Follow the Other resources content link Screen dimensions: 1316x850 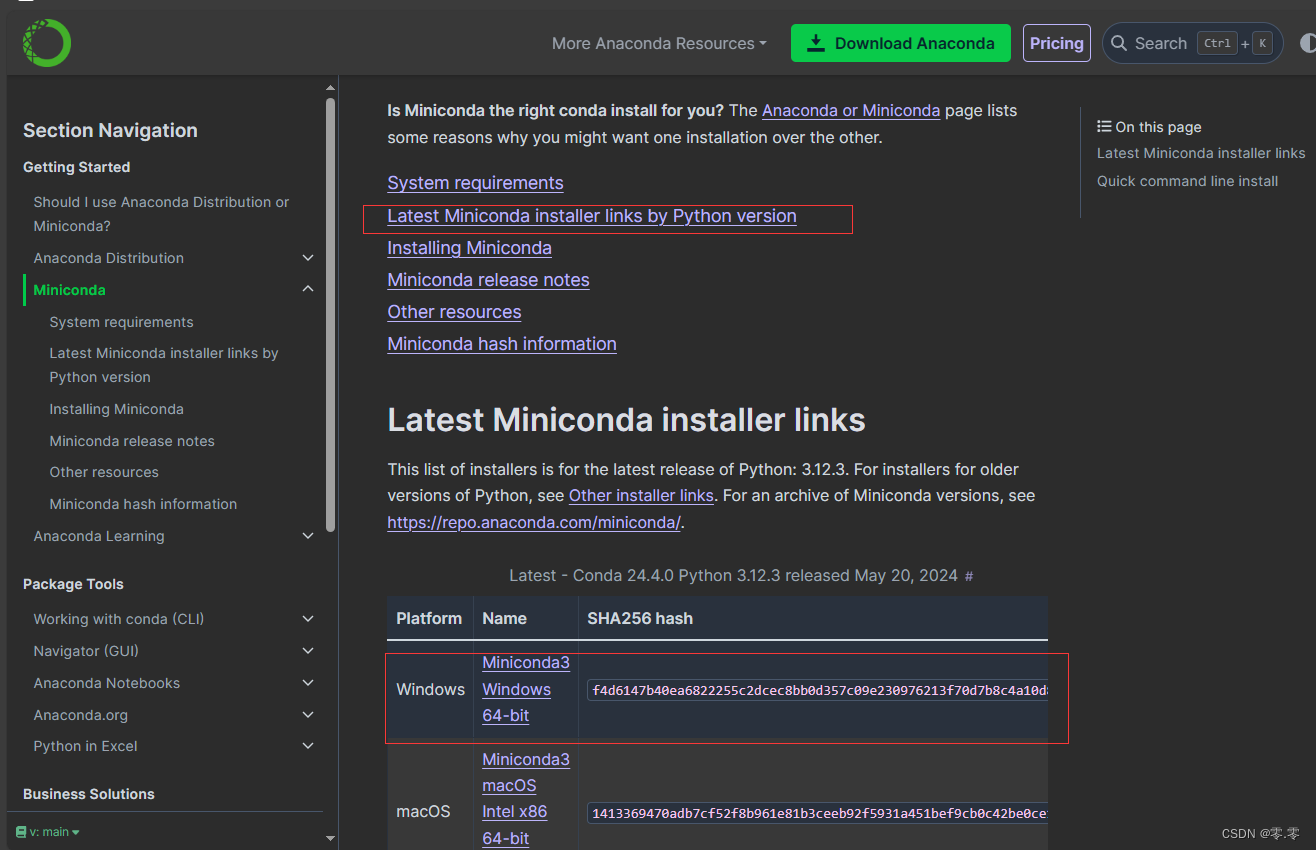[454, 312]
